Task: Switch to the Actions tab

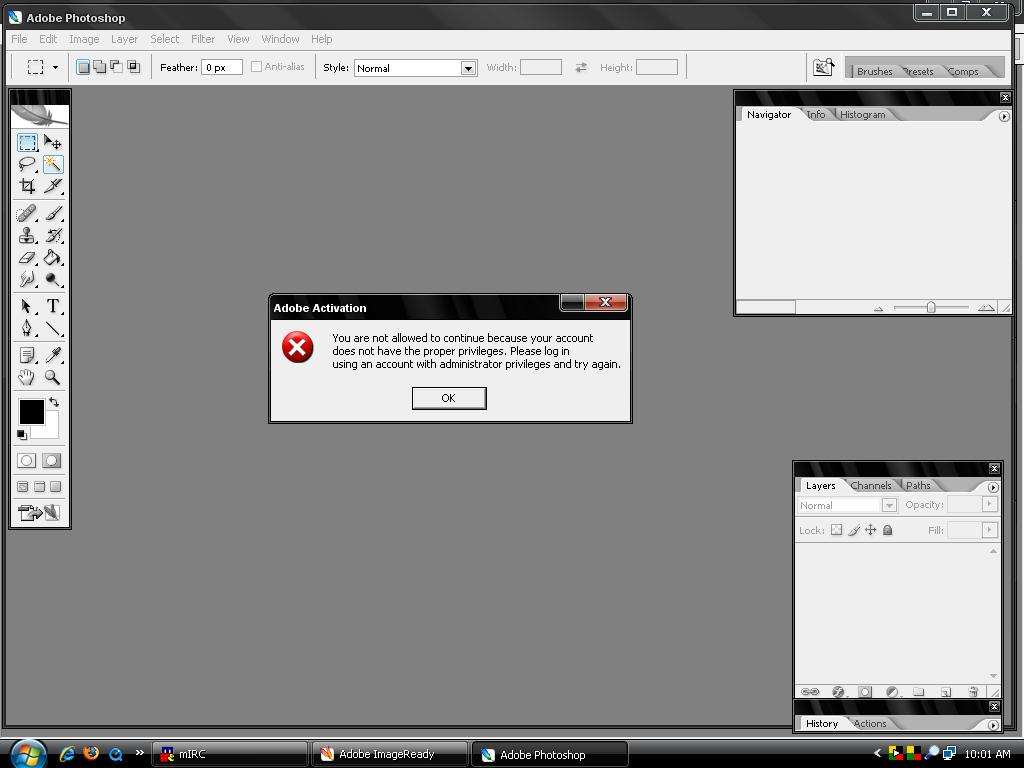Action: coord(870,723)
